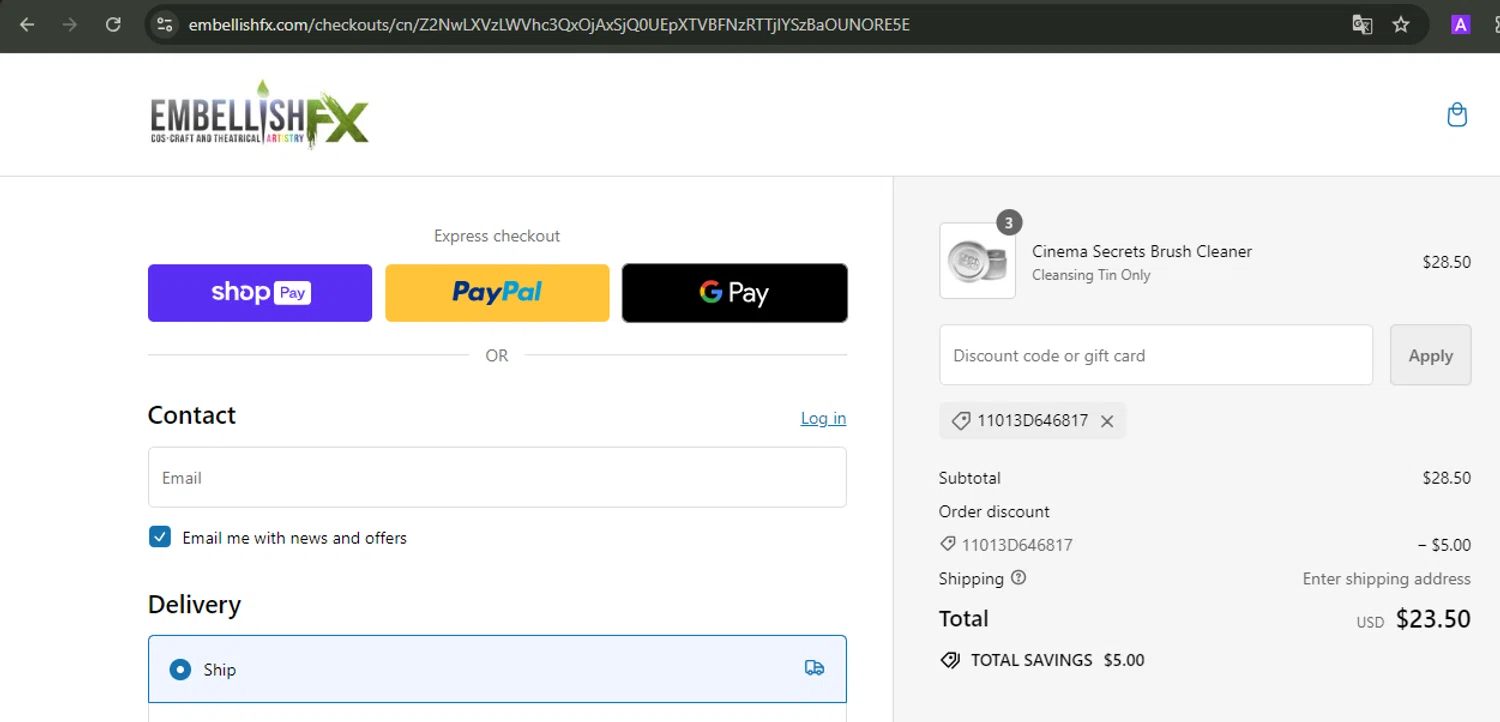Click the Delivery section heading
Viewport: 1500px width, 722px height.
point(194,605)
